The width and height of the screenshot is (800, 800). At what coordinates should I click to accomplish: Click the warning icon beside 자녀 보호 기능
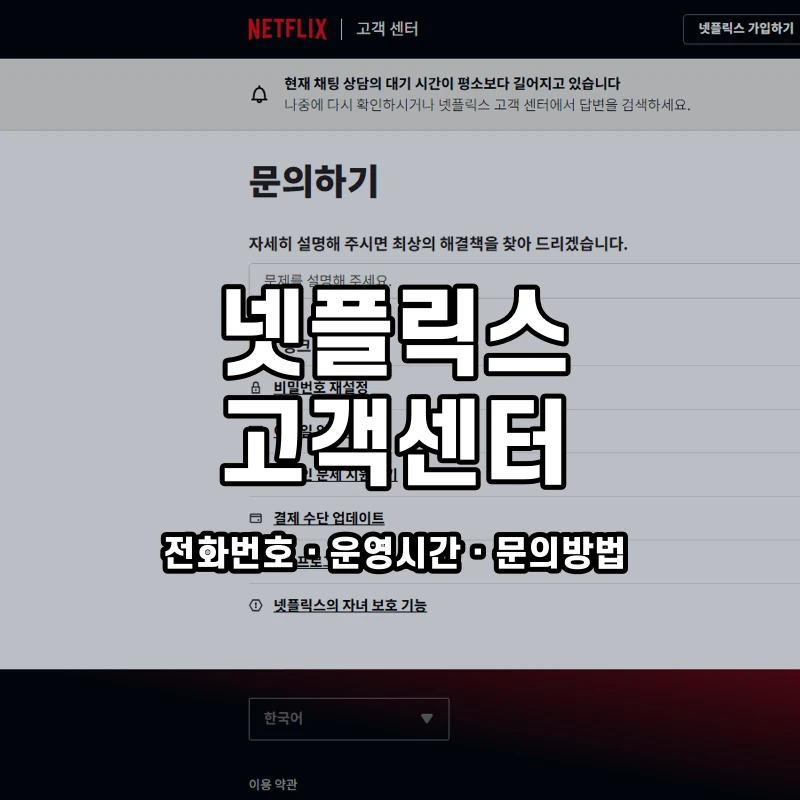pyautogui.click(x=256, y=606)
